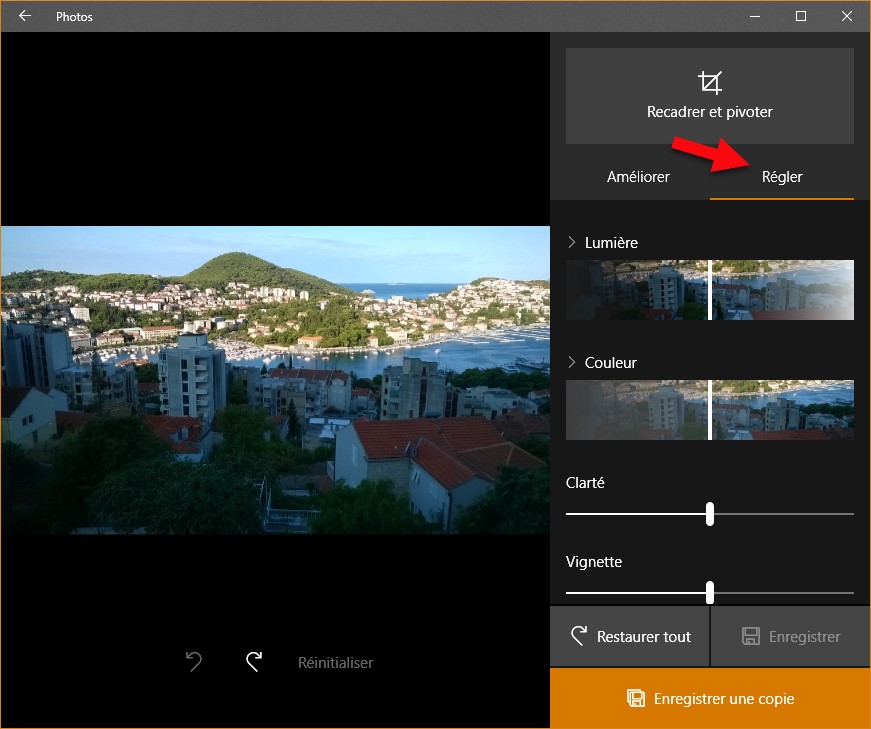Image resolution: width=871 pixels, height=729 pixels.
Task: Click the Couleur preview slider handle
Action: tap(710, 410)
